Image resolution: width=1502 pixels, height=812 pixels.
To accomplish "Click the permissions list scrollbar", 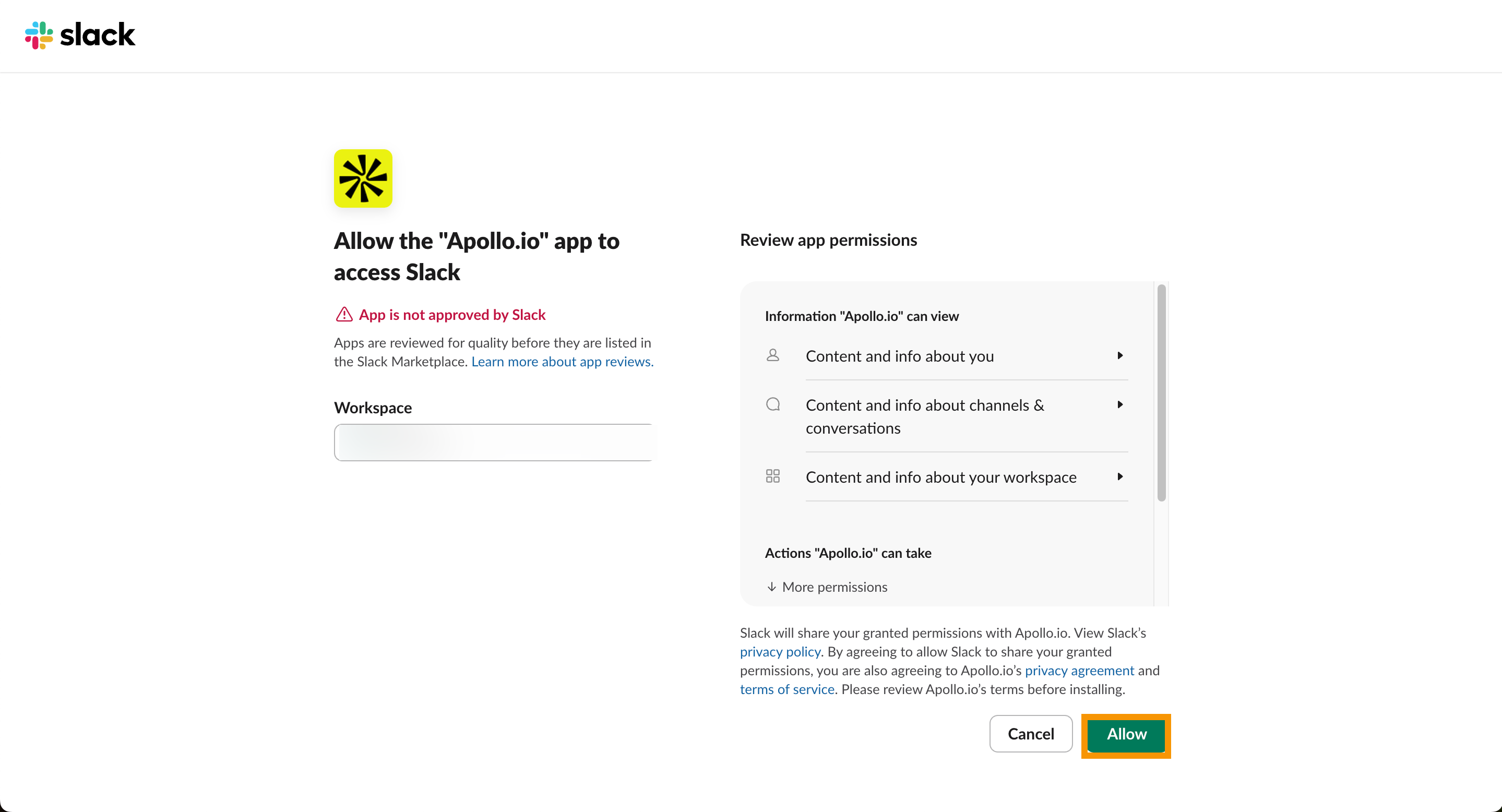I will (x=1161, y=392).
